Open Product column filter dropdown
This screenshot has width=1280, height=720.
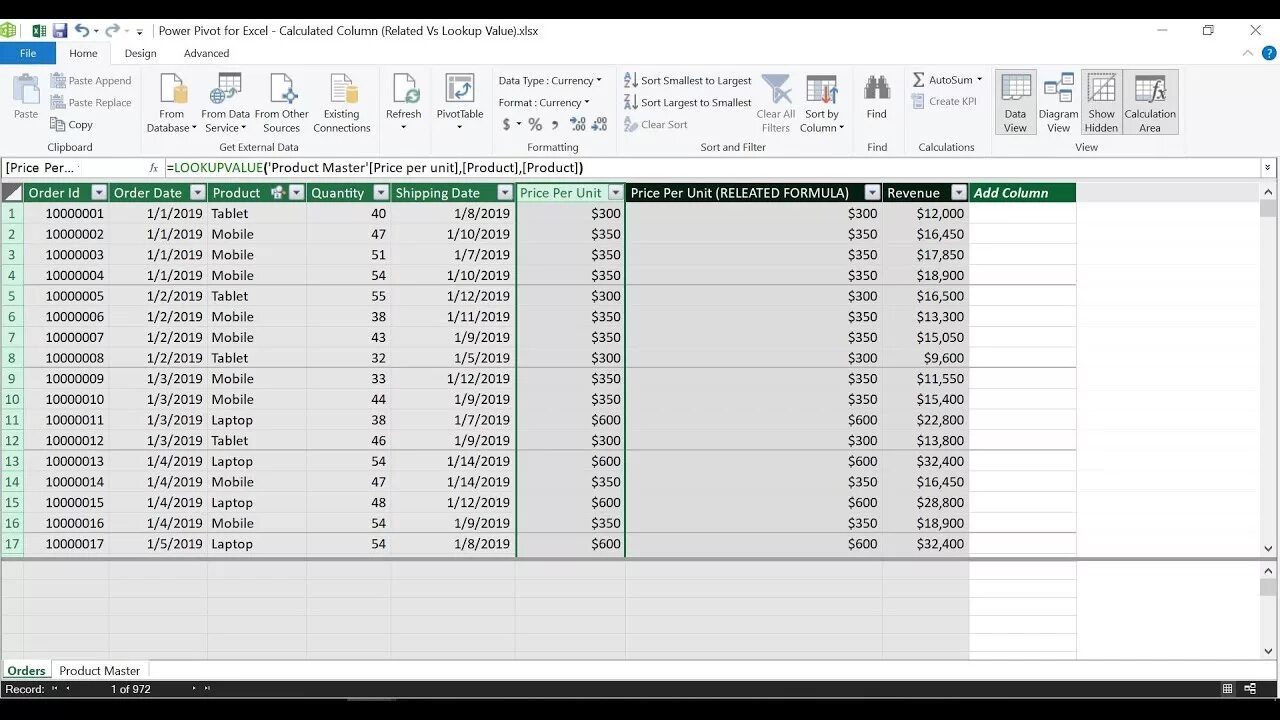pos(296,193)
